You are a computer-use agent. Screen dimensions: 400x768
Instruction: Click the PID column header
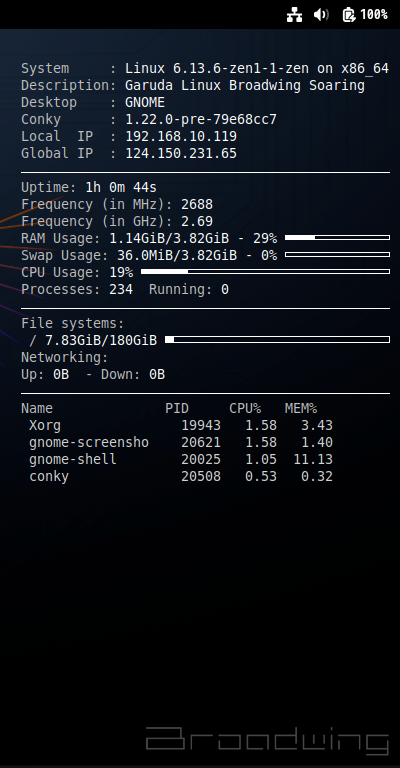pos(177,408)
